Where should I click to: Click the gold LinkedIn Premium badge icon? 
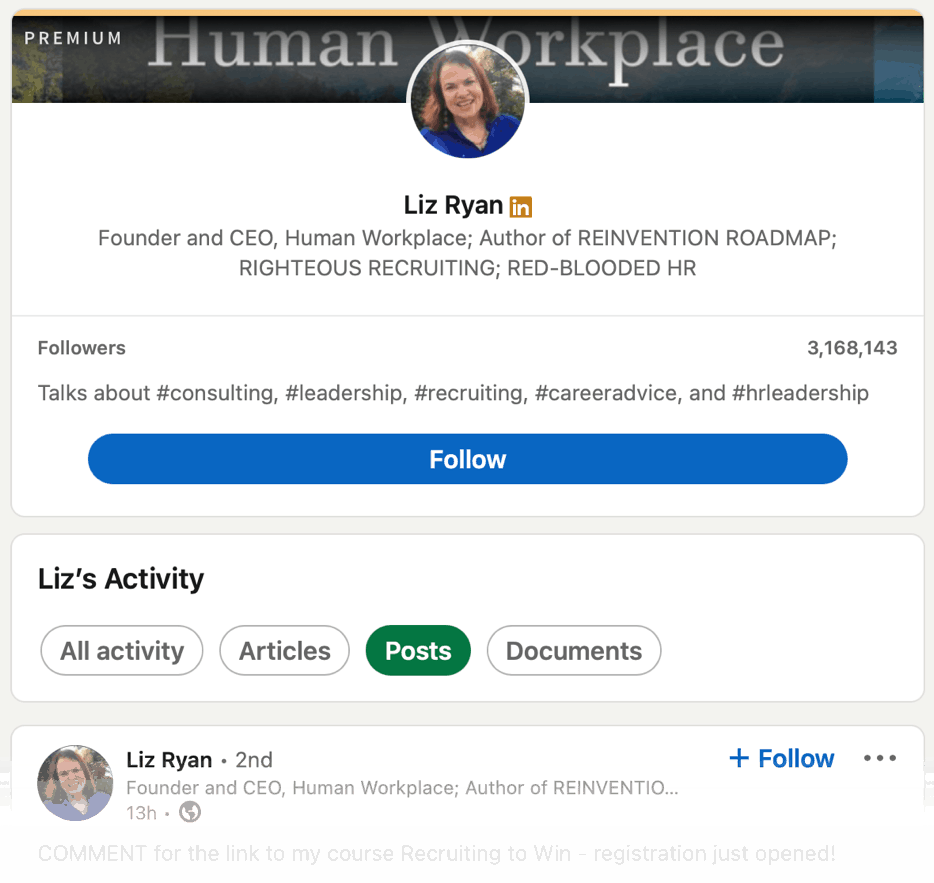coord(520,207)
